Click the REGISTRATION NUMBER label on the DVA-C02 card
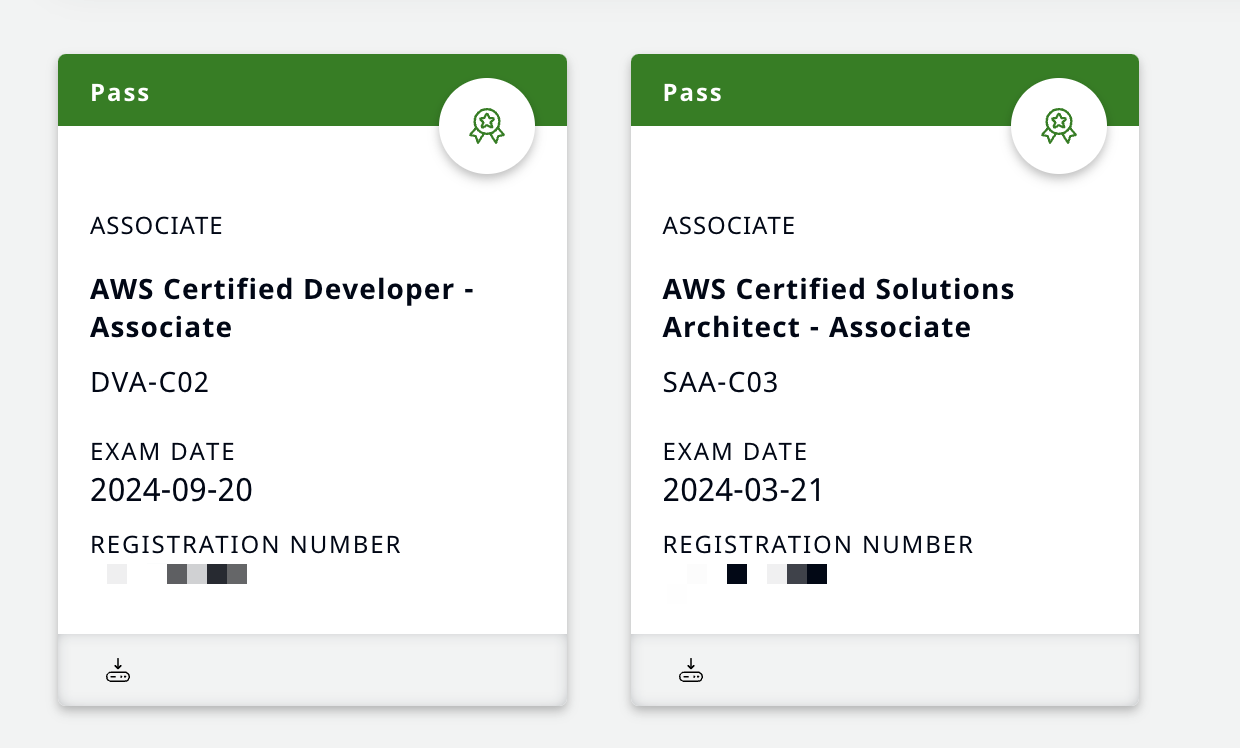Viewport: 1240px width, 748px height. [245, 545]
